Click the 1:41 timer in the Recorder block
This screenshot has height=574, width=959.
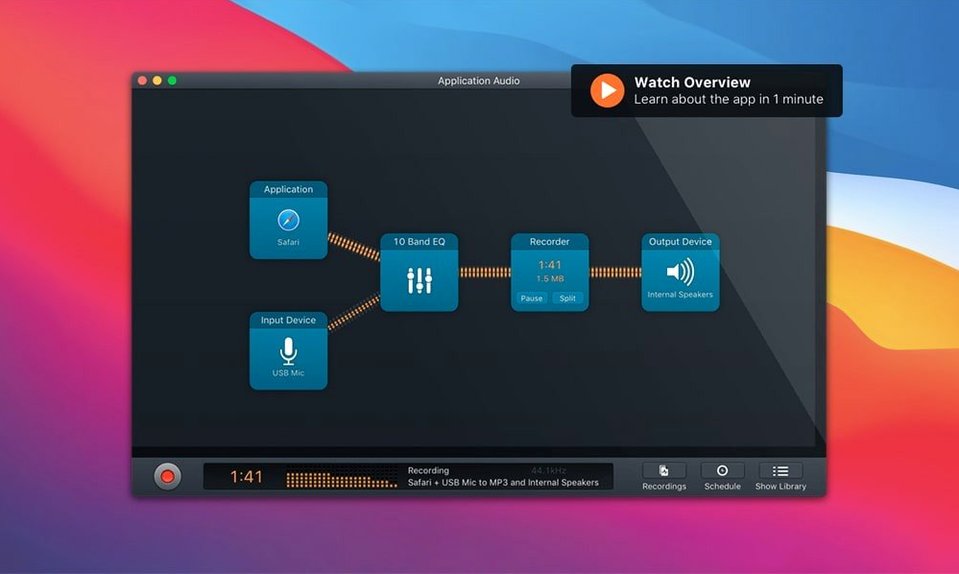coord(550,265)
